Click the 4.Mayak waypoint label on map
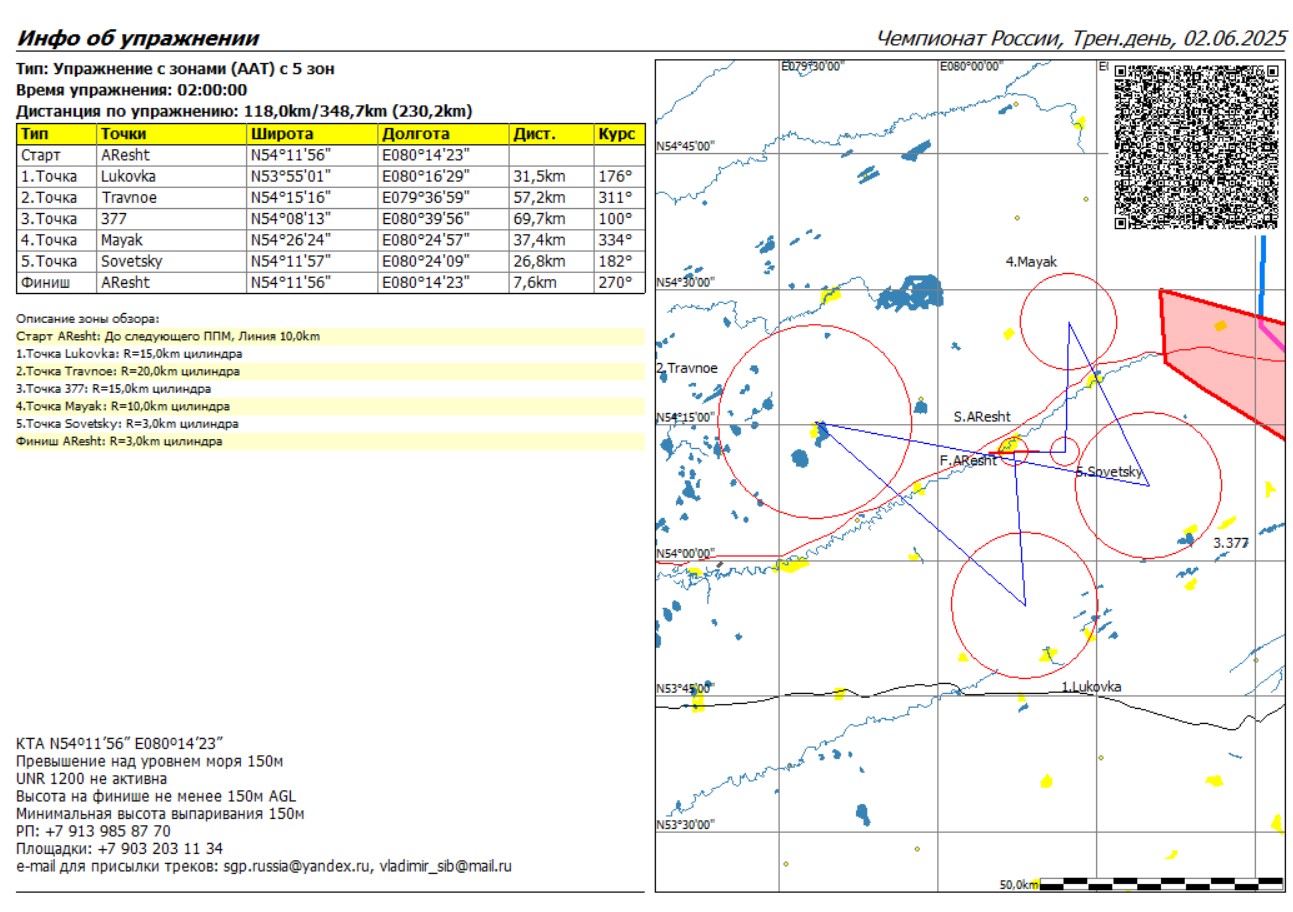Screen dimensions: 1293x912 (x=1031, y=262)
